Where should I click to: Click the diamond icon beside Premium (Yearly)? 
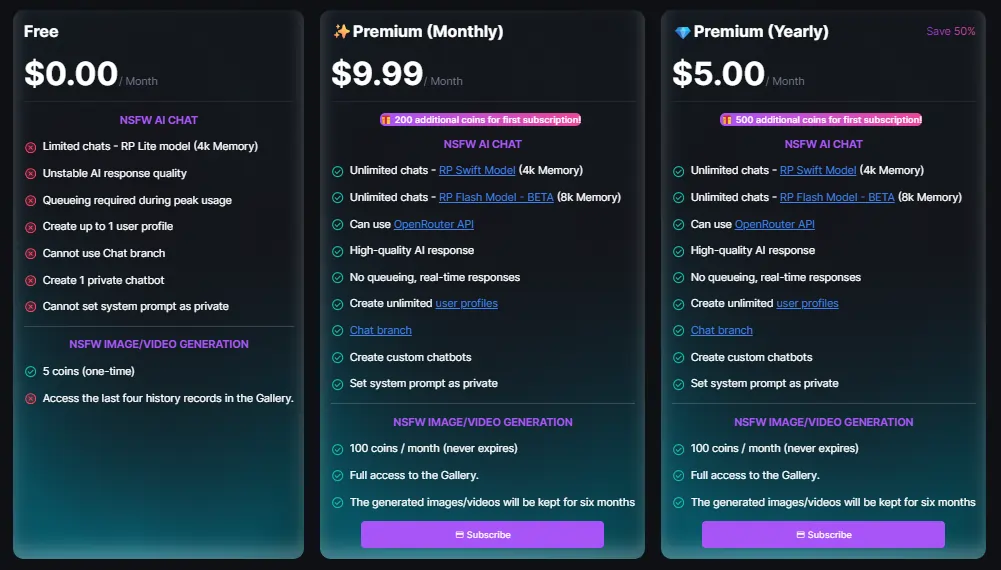[682, 32]
